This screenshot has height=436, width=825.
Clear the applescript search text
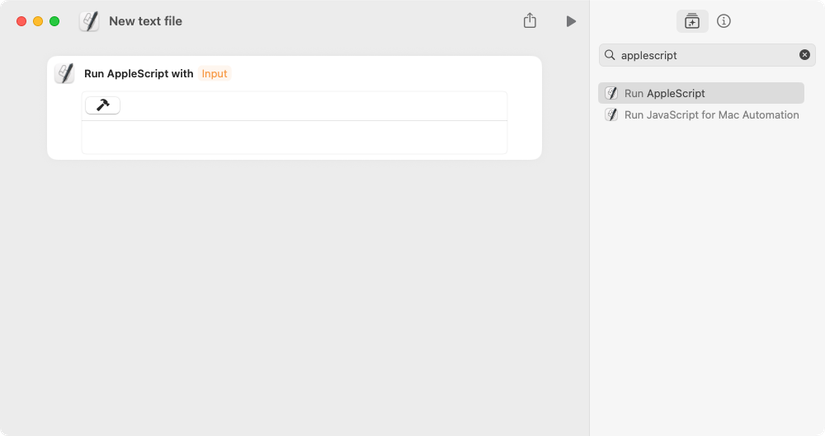coord(804,55)
